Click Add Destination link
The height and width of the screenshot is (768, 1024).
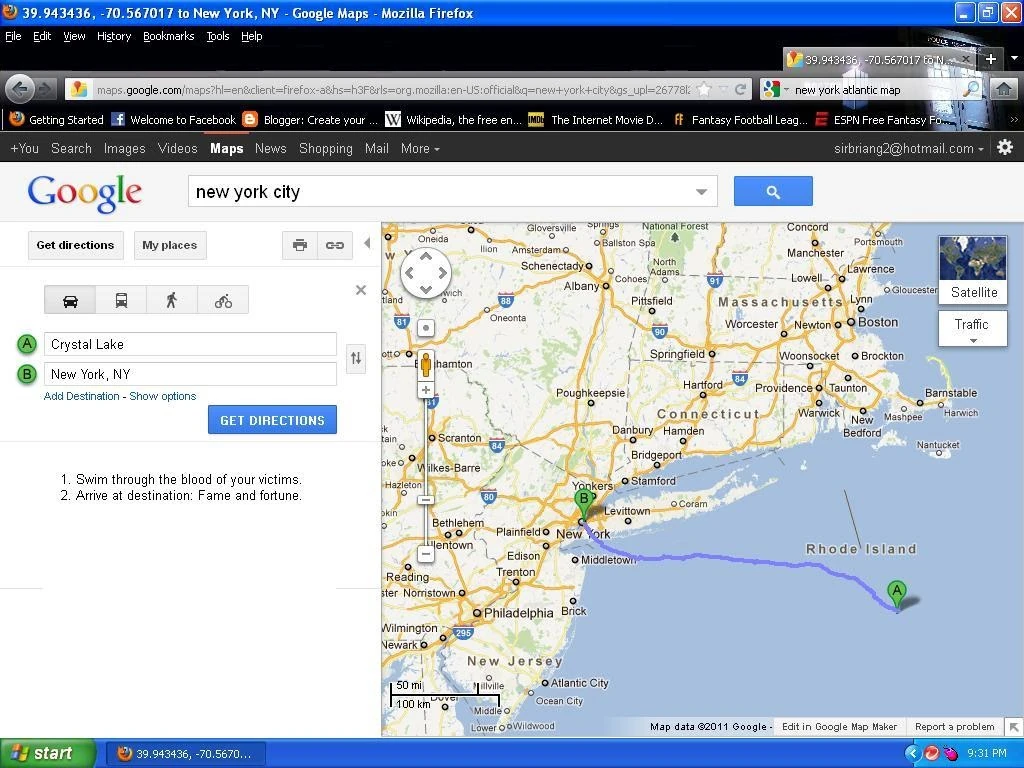82,396
